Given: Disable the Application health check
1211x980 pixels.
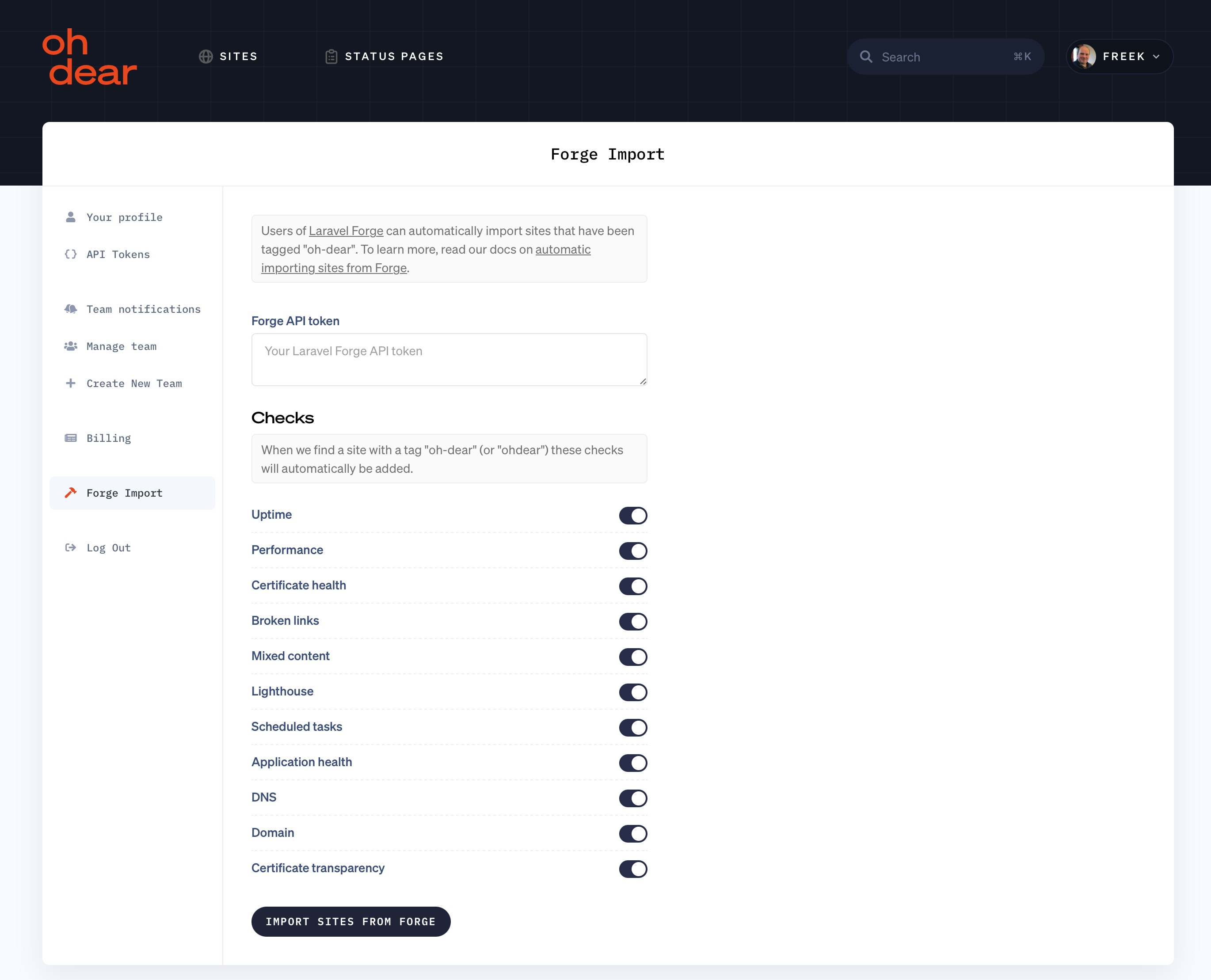Looking at the screenshot, I should point(633,763).
